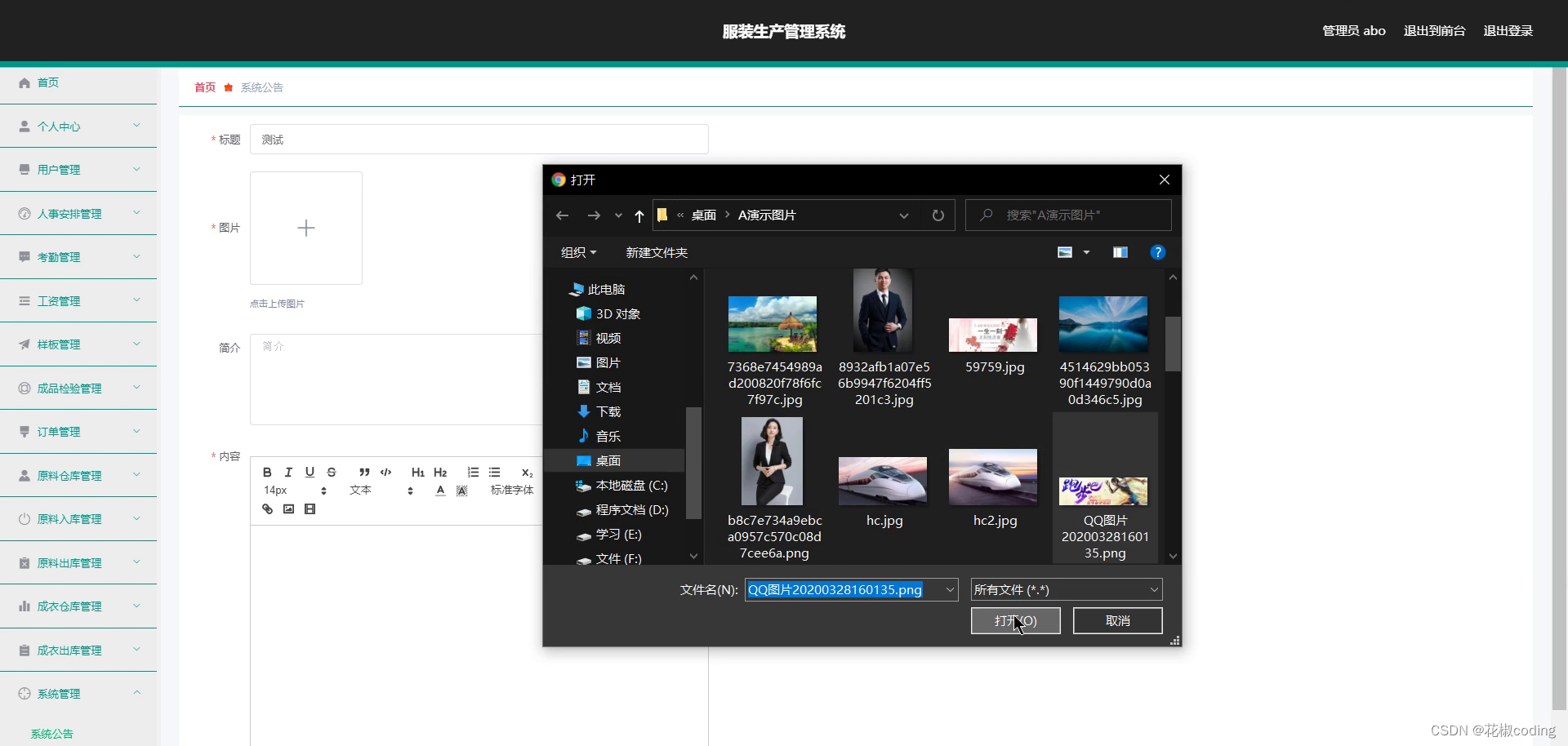Open the text color picker
Viewport: 1568px width, 746px height.
(x=440, y=491)
